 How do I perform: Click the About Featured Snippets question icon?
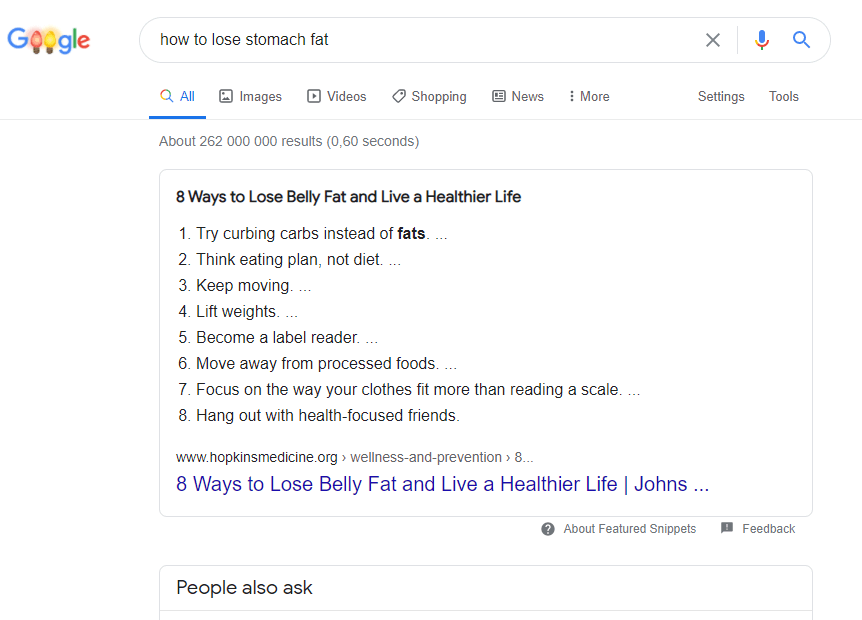pyautogui.click(x=548, y=529)
